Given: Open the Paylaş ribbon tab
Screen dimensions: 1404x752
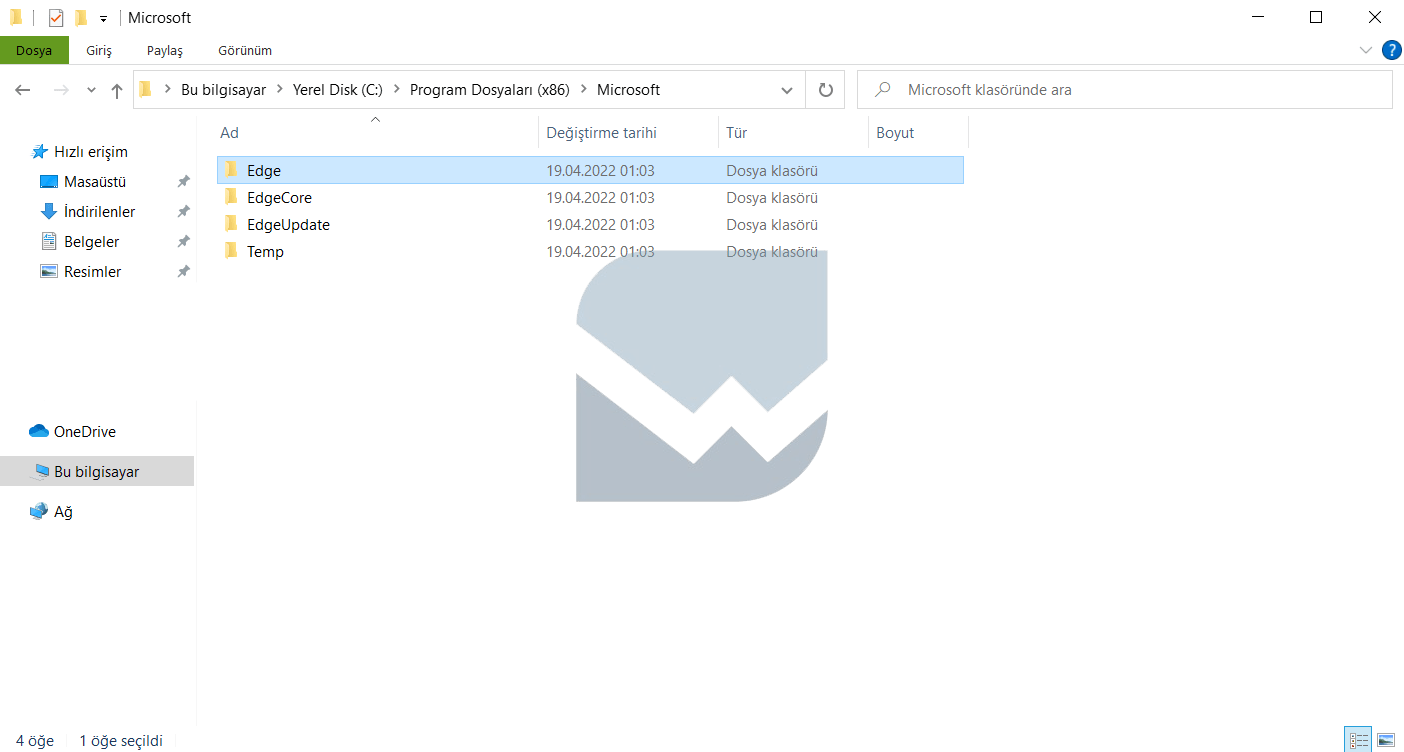Looking at the screenshot, I should pyautogui.click(x=165, y=50).
